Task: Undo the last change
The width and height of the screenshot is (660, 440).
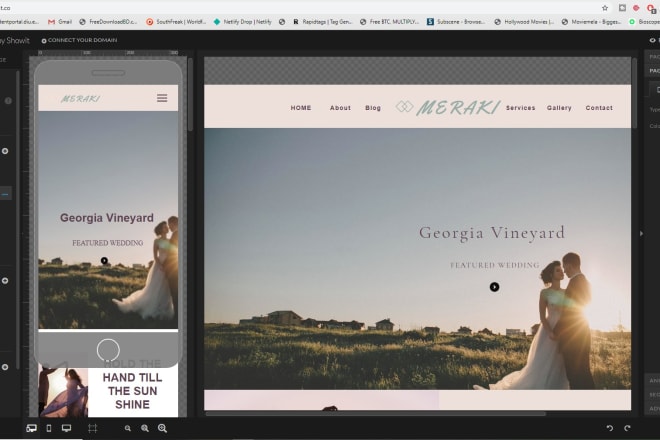Action: point(610,428)
